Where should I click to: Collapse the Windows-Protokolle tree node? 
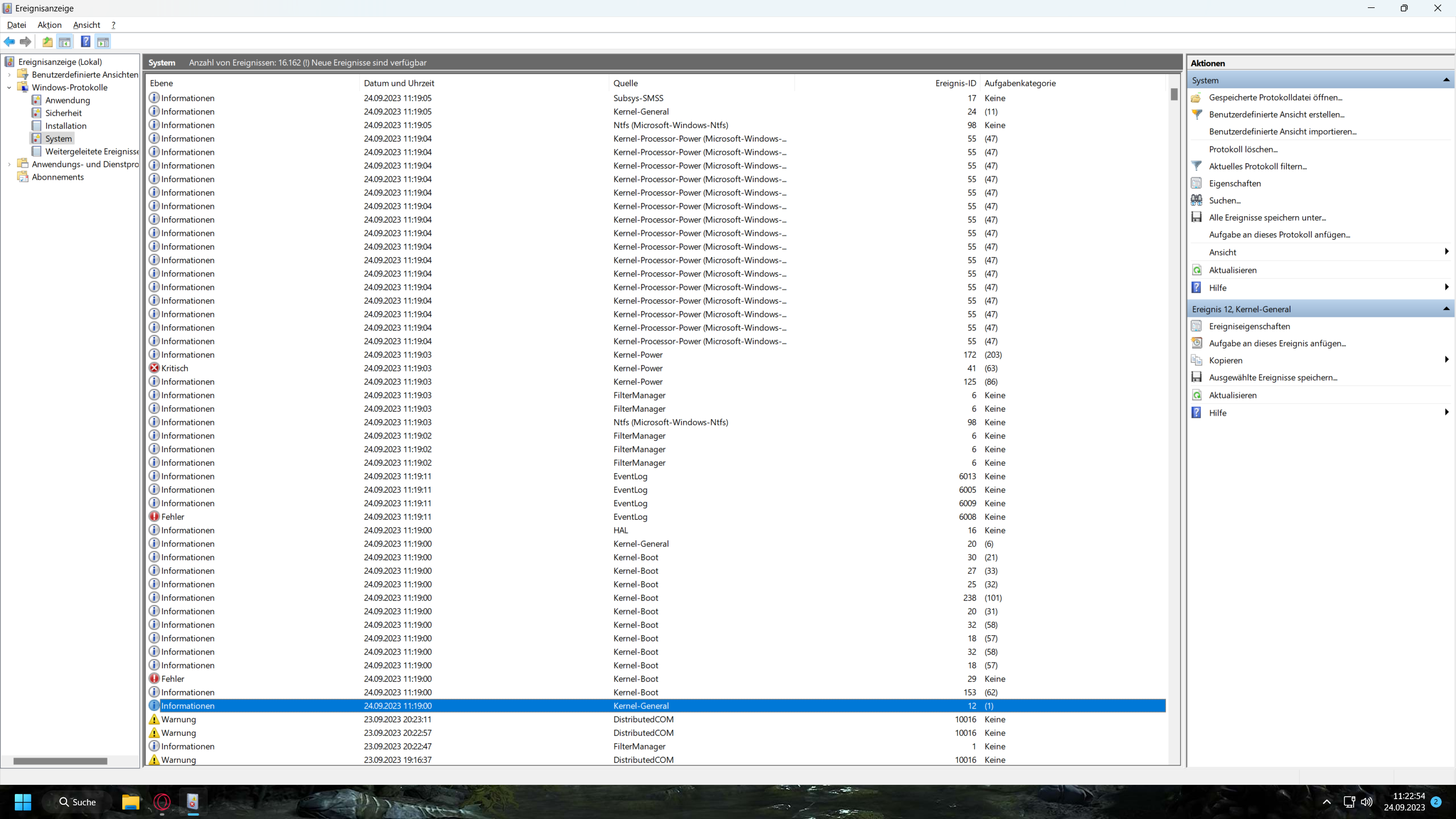click(x=9, y=88)
